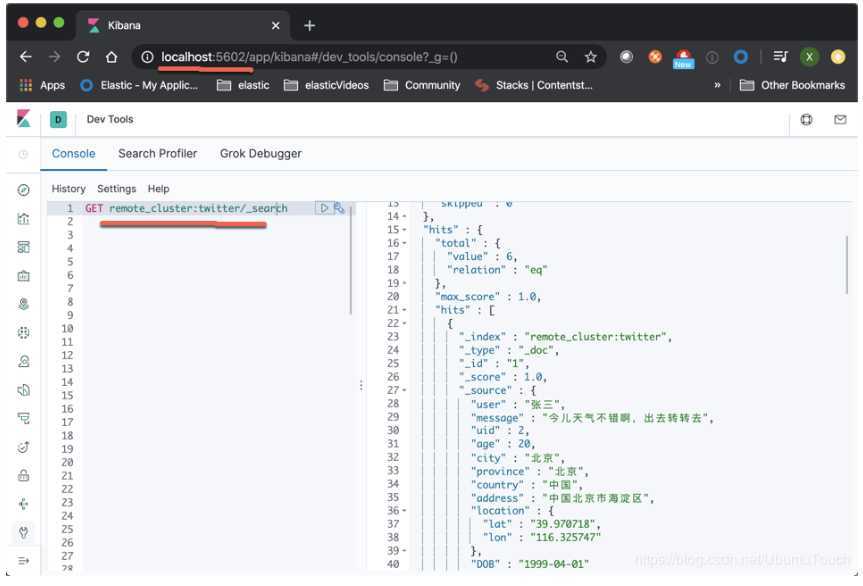Click the browser back arrow
Screen dimensions: 863x586
coord(26,57)
